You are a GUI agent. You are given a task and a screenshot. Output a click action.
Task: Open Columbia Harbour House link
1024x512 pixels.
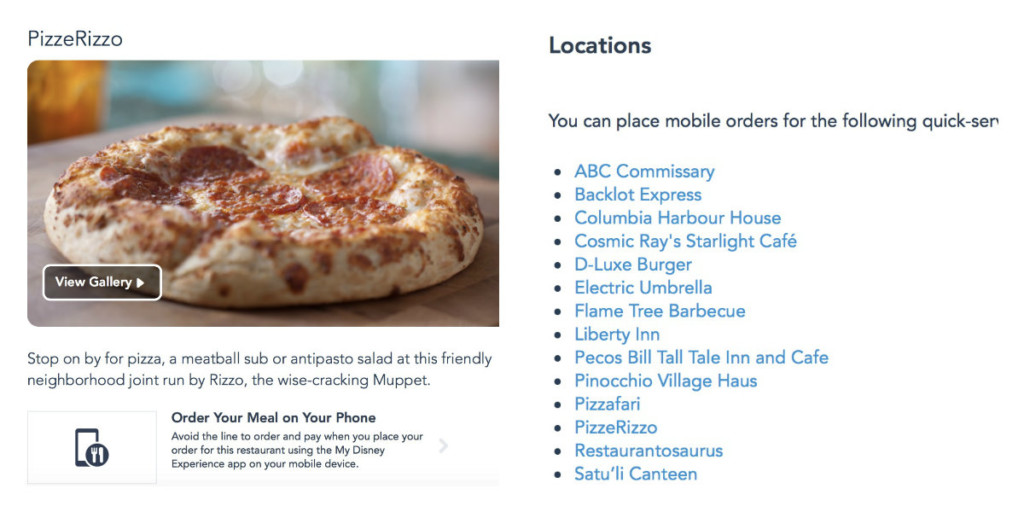pyautogui.click(x=677, y=218)
